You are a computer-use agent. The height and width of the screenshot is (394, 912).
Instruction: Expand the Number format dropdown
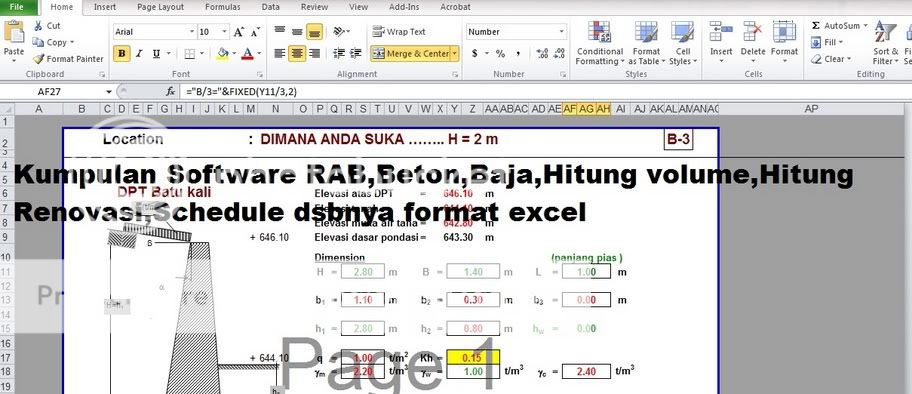click(x=562, y=32)
